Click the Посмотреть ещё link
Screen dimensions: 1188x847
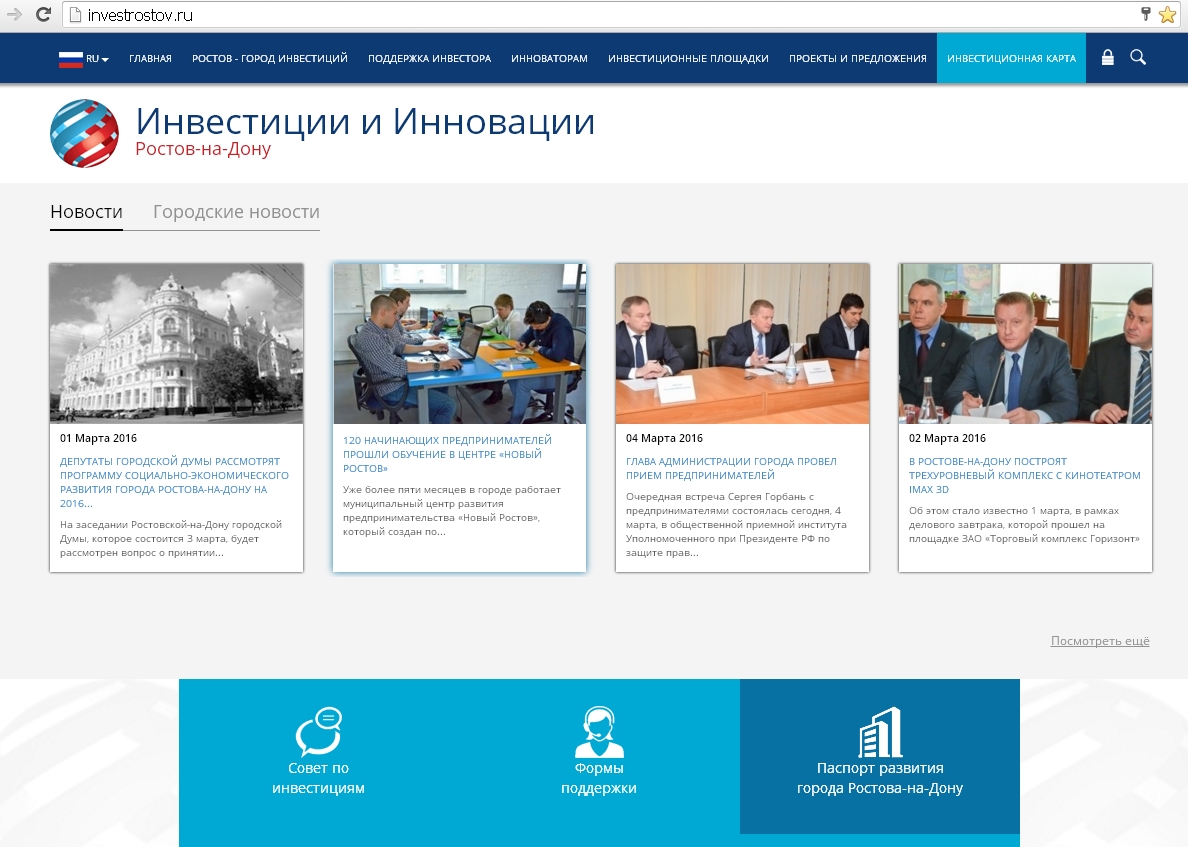point(1100,641)
